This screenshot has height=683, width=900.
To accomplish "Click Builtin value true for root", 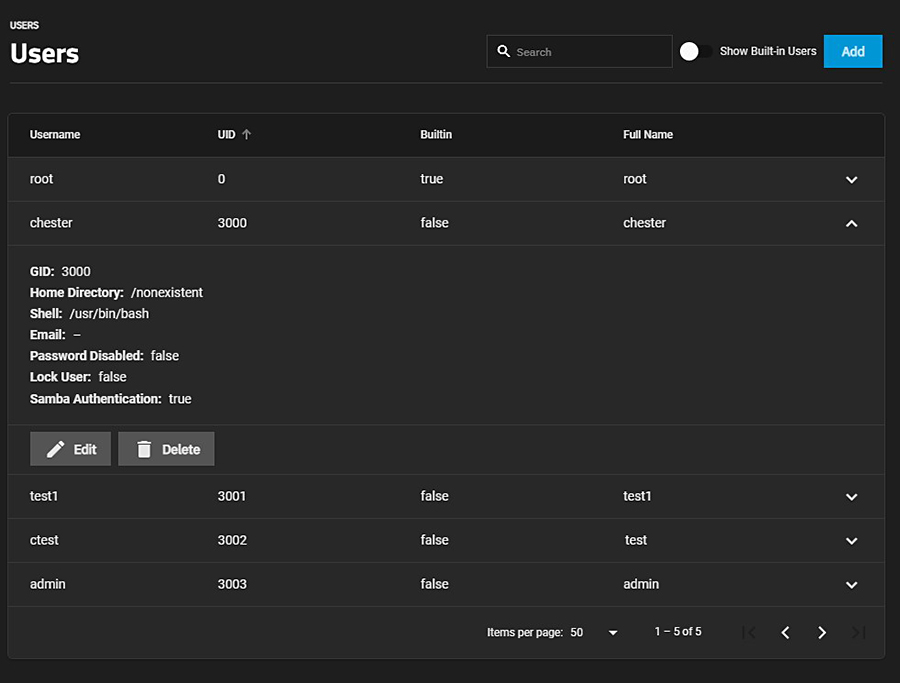I will (x=432, y=179).
